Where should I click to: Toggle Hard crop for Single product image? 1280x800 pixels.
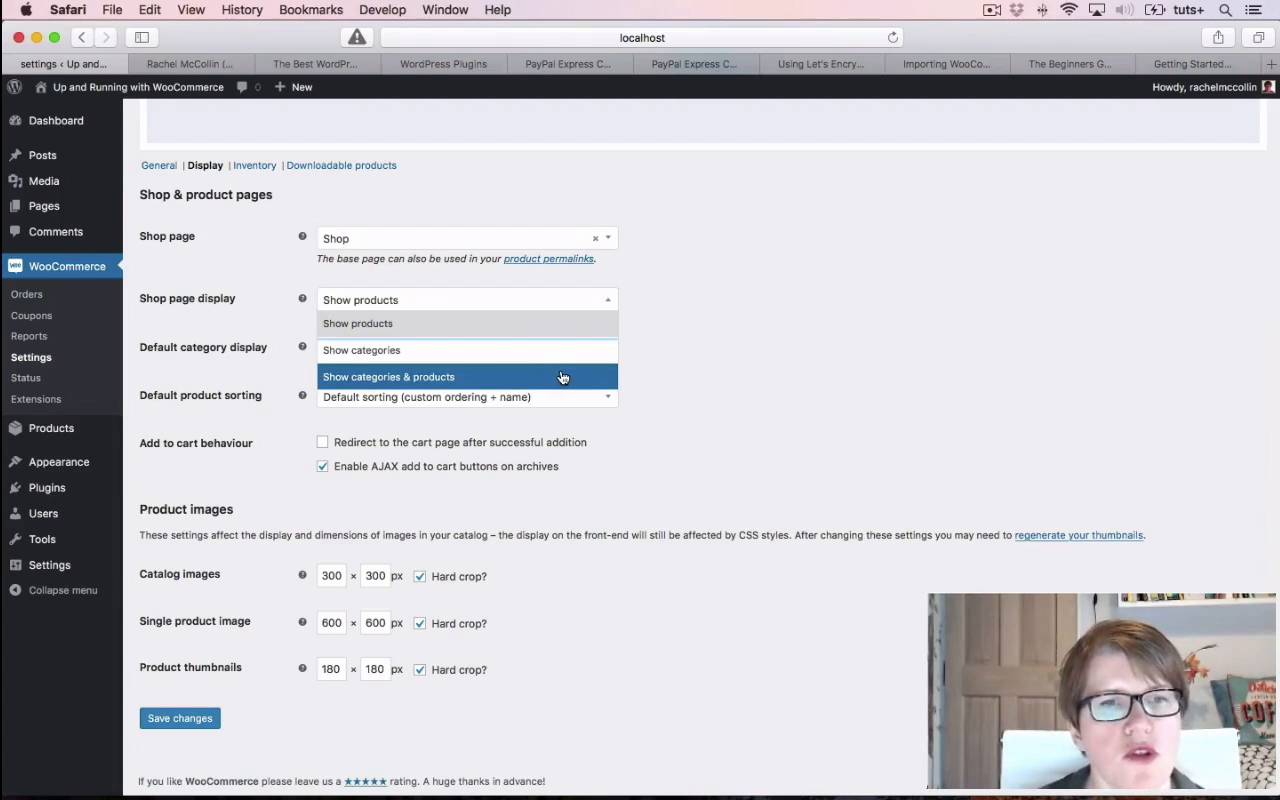[420, 623]
